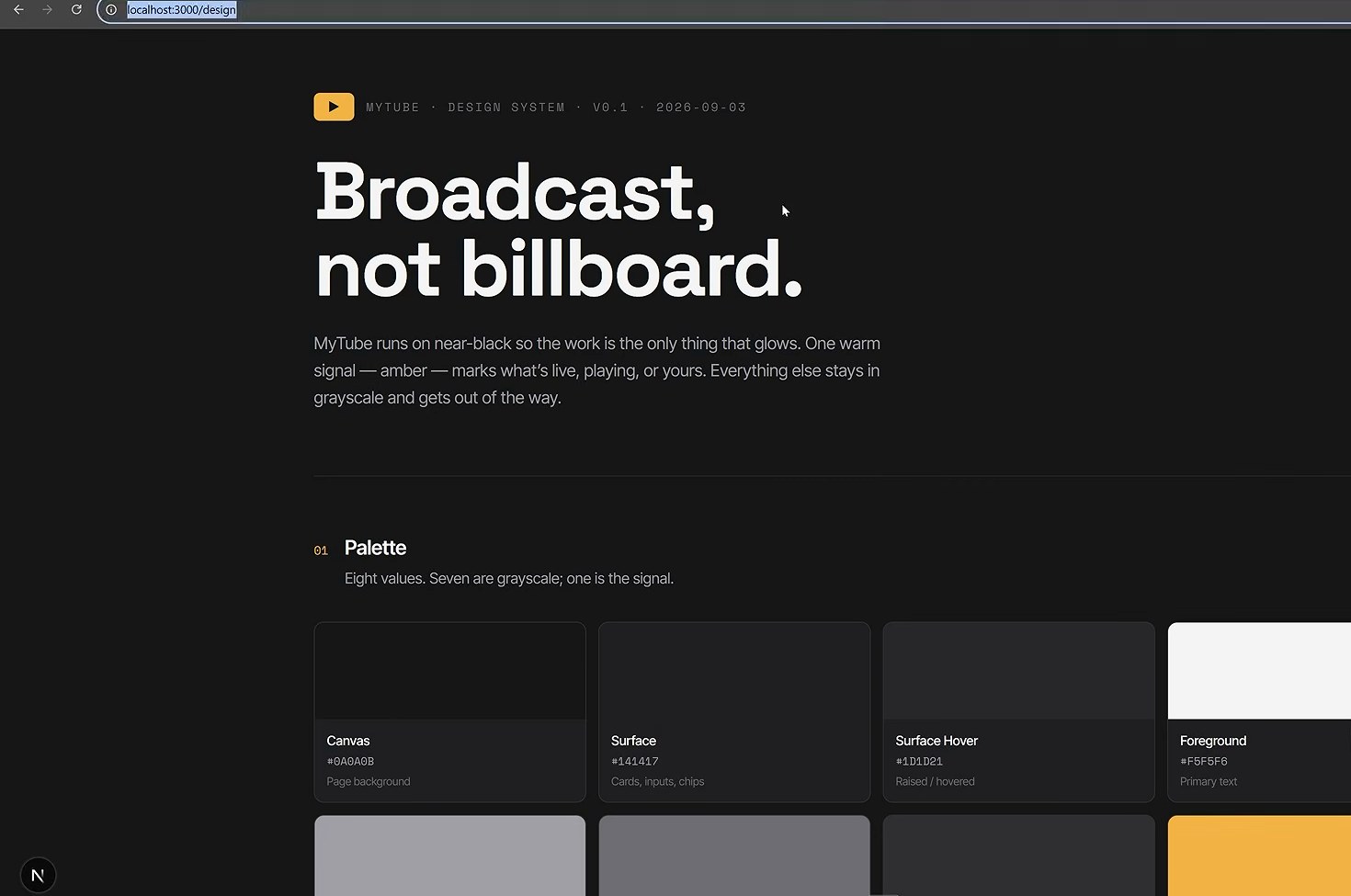Image resolution: width=1351 pixels, height=896 pixels.
Task: Click the browser forward arrow
Action: (x=48, y=10)
